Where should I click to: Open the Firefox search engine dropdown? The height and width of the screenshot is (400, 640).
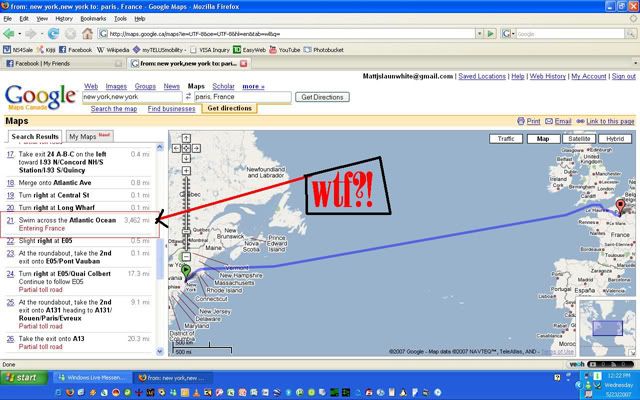(x=511, y=33)
